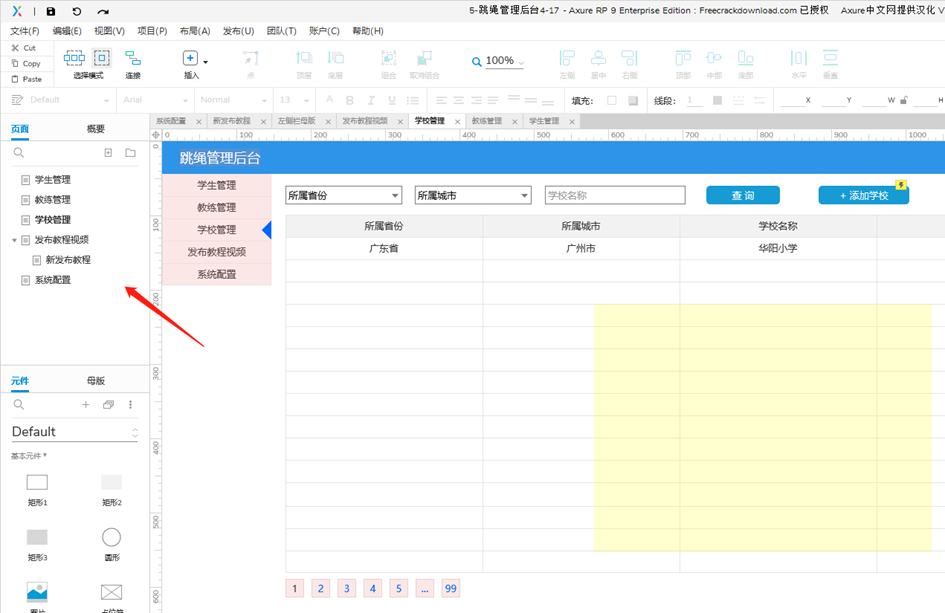
Task: Click the Undo arrow icon
Action: pyautogui.click(x=77, y=11)
